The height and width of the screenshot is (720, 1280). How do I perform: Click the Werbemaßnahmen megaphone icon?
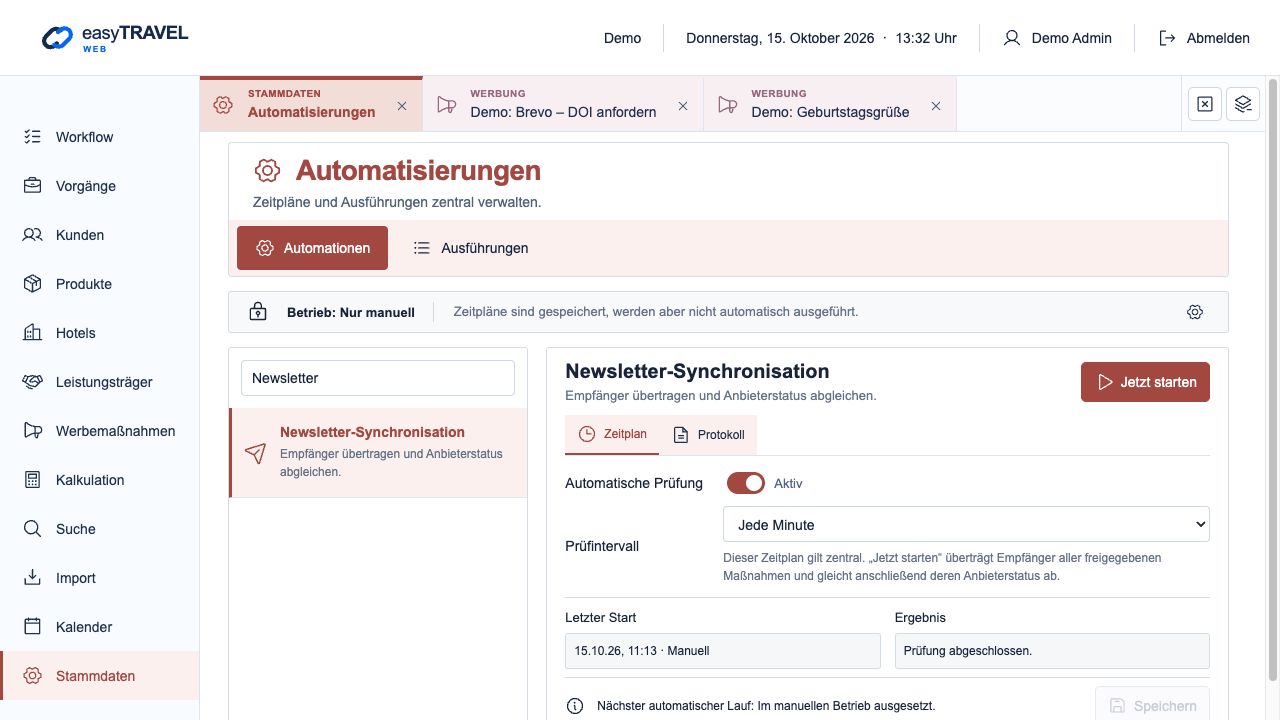tap(33, 431)
